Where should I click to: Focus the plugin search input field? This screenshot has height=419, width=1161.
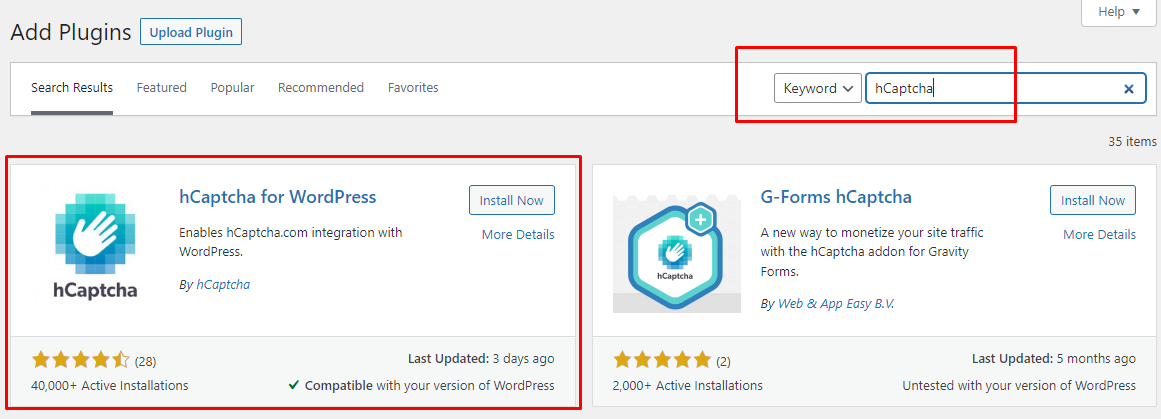(992, 88)
